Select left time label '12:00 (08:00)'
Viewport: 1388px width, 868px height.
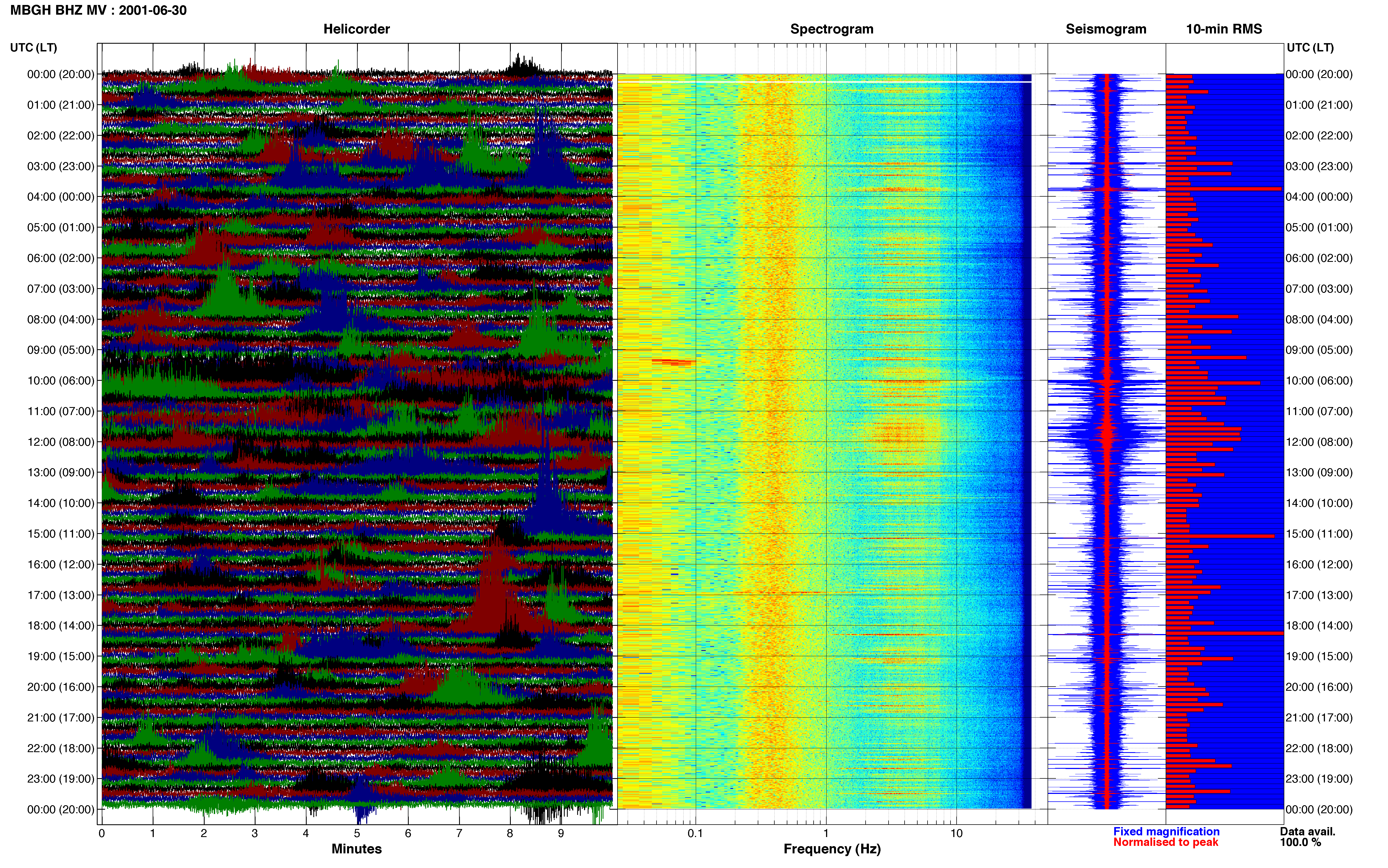click(61, 442)
